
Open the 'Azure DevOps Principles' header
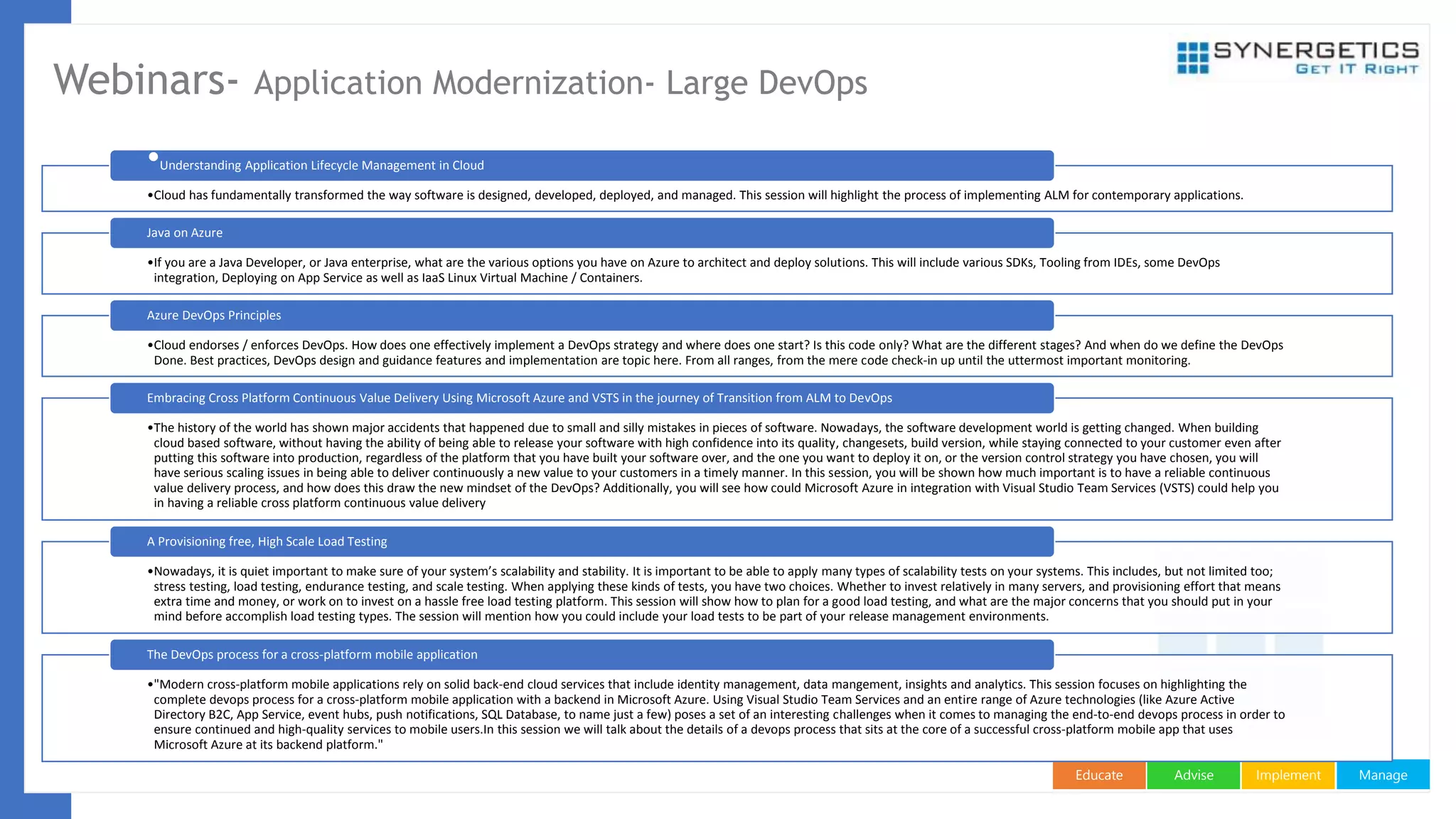(x=582, y=315)
